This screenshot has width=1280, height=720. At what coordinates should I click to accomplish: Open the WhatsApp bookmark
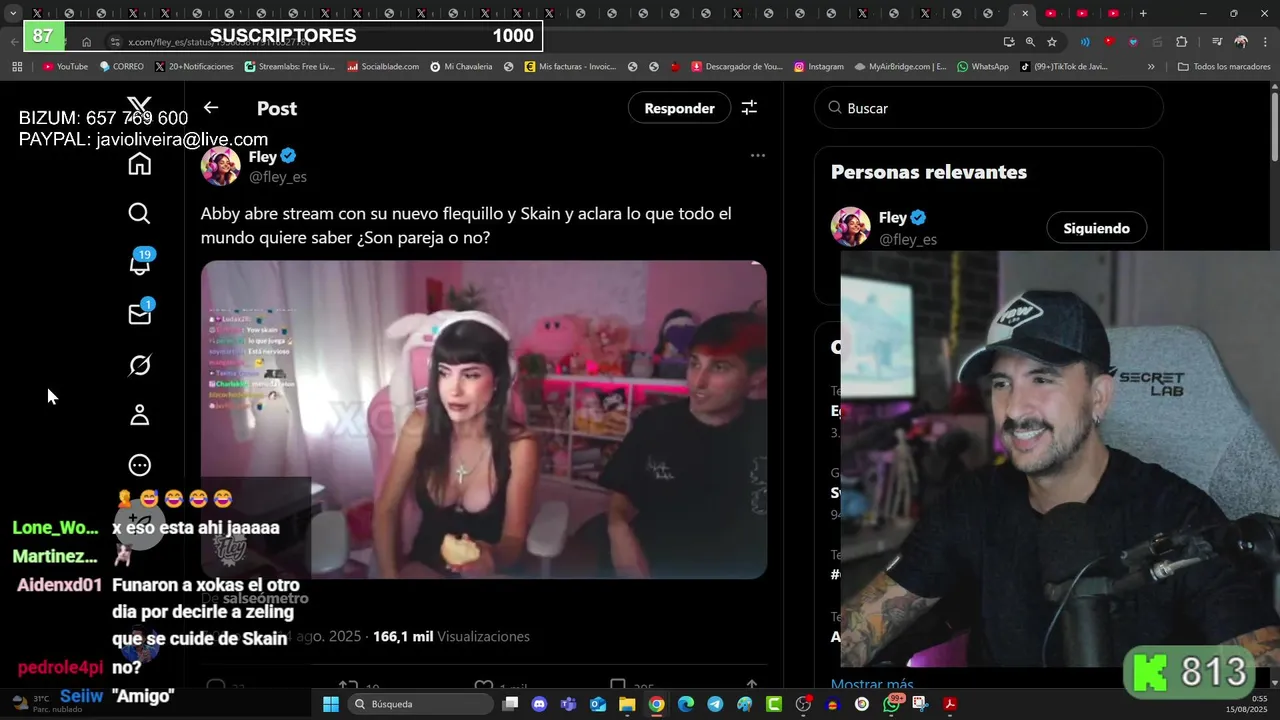pyautogui.click(x=983, y=66)
